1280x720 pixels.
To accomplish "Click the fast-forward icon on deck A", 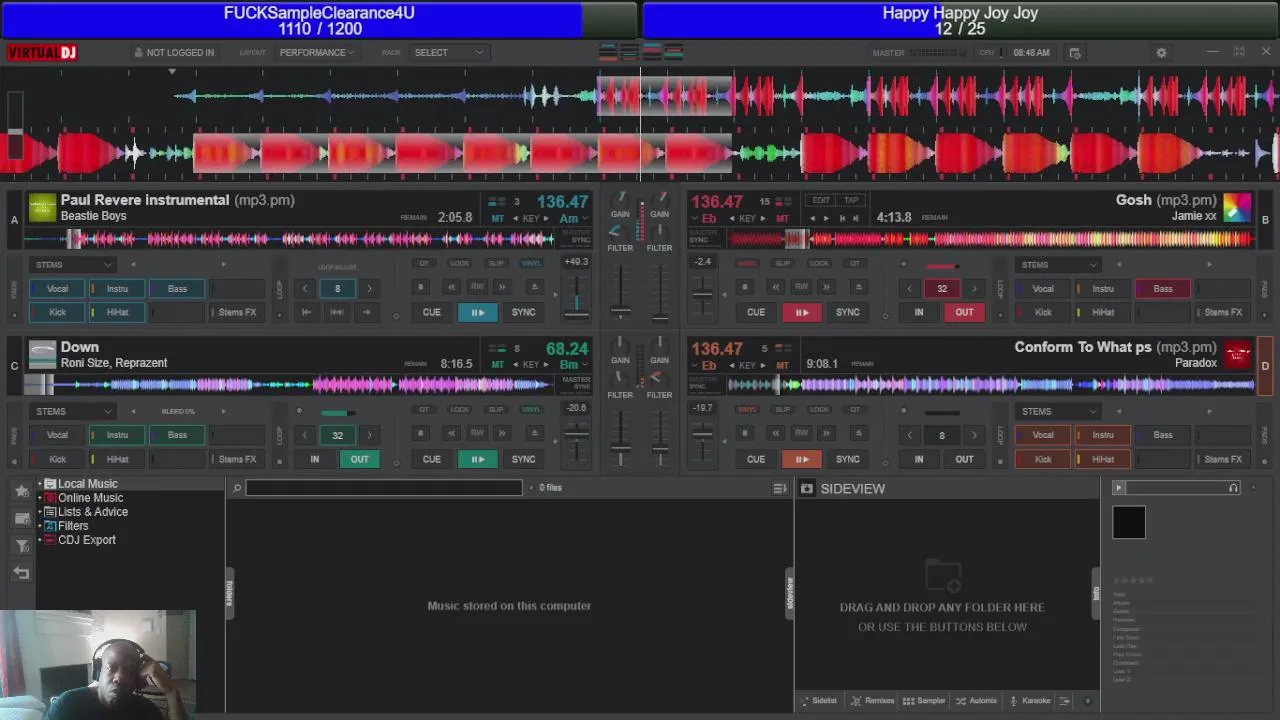I will click(x=503, y=287).
